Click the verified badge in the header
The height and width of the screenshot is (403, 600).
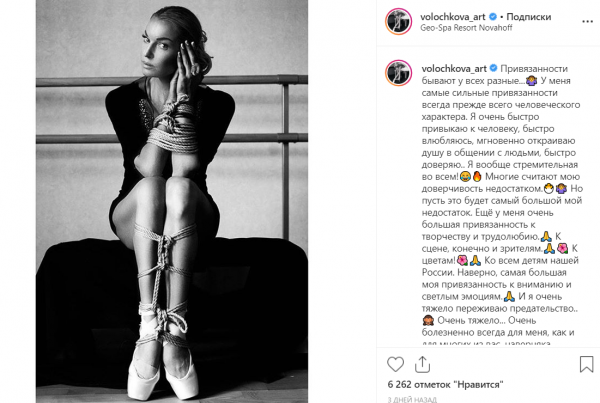(493, 17)
